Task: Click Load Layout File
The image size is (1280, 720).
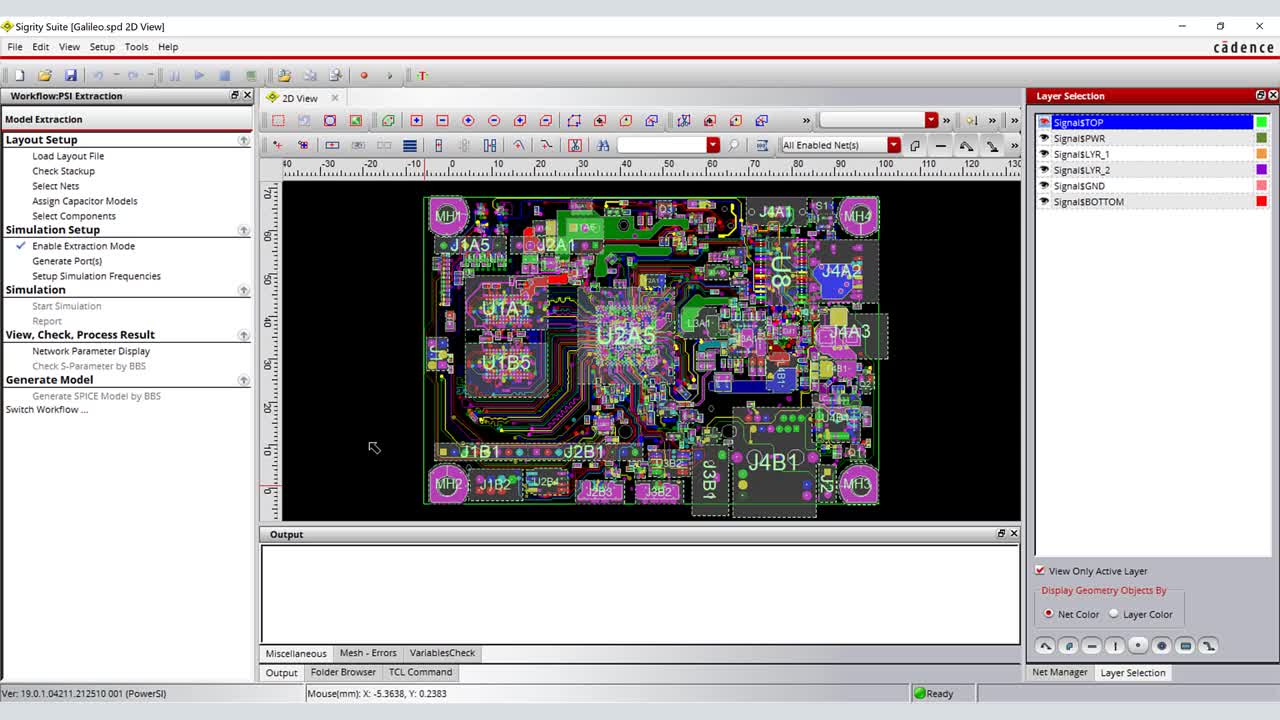Action: 68,156
